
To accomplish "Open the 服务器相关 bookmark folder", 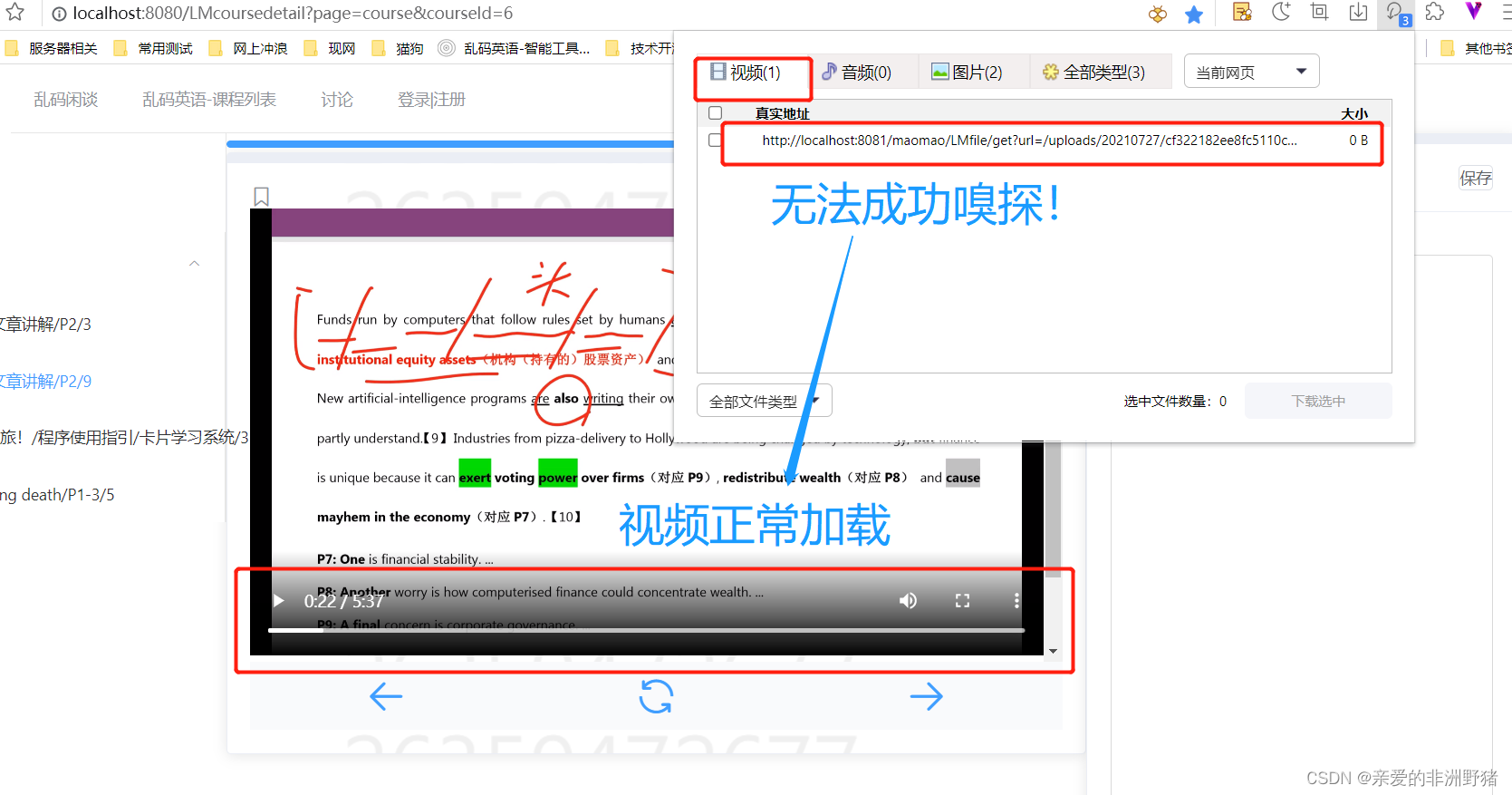I will point(52,49).
